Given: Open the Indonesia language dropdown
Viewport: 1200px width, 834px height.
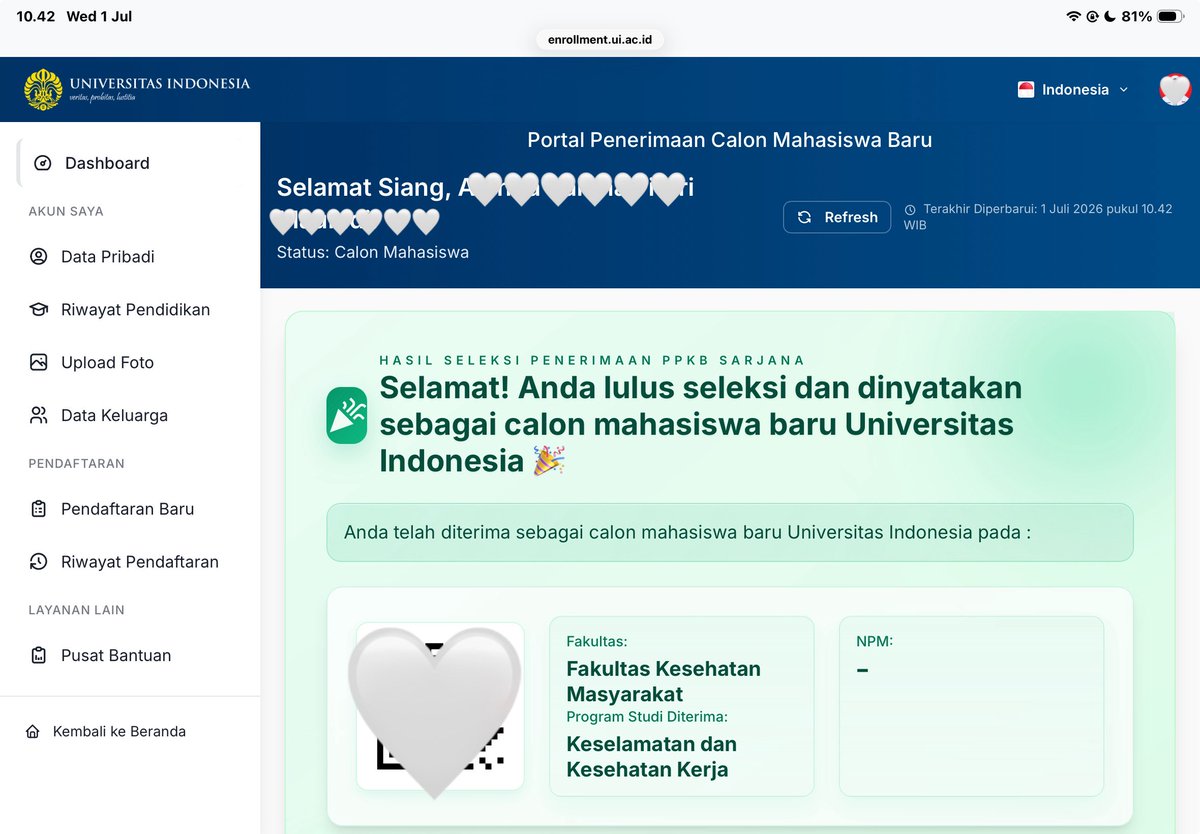Looking at the screenshot, I should click(1073, 89).
